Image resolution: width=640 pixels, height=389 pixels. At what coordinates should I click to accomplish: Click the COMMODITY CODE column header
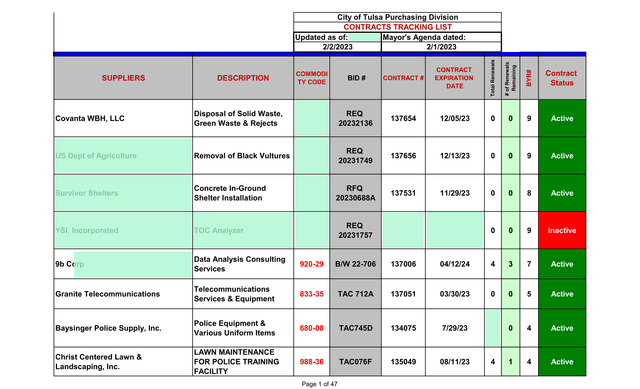pyautogui.click(x=311, y=78)
